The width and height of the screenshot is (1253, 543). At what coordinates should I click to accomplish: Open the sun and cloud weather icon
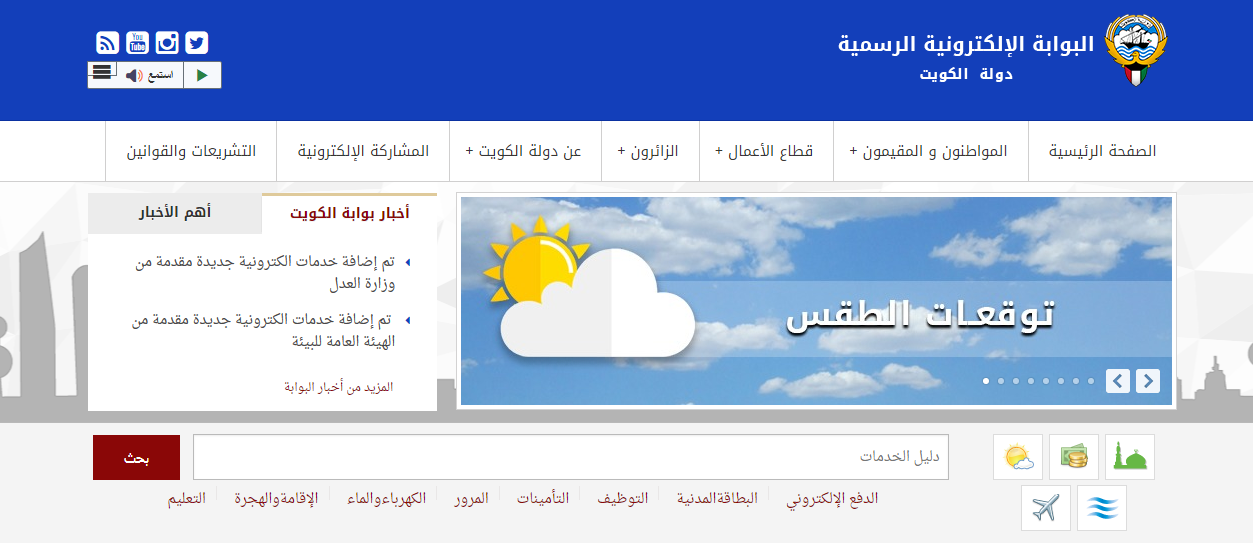(1018, 459)
